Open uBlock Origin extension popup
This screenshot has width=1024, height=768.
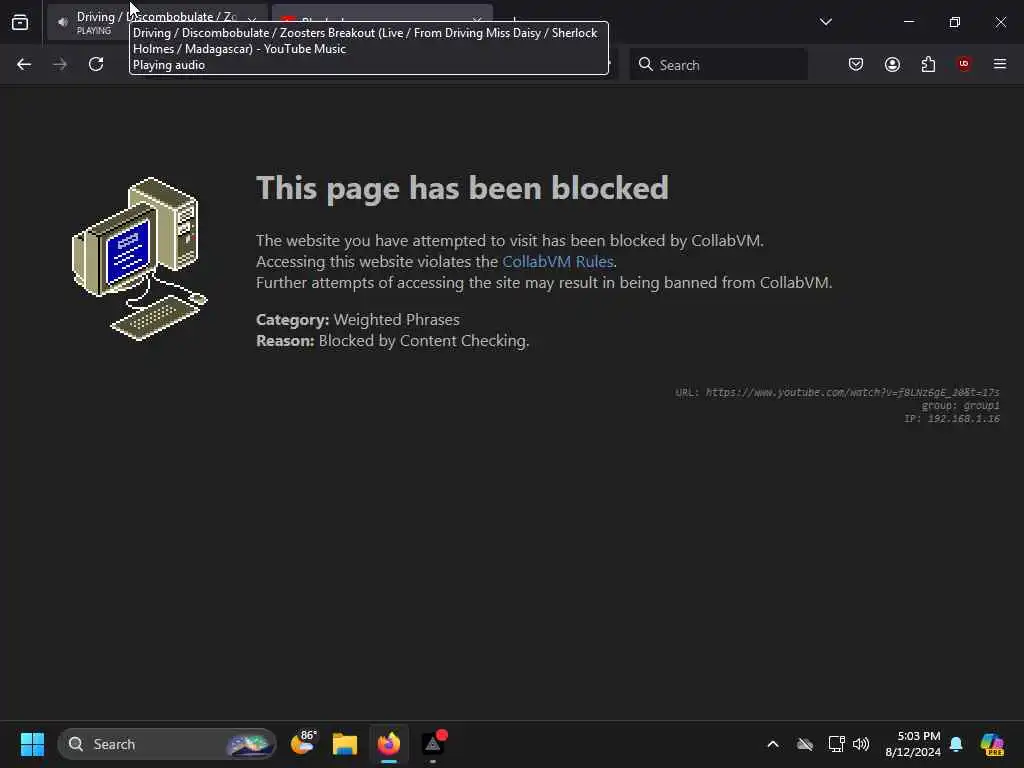tap(964, 64)
